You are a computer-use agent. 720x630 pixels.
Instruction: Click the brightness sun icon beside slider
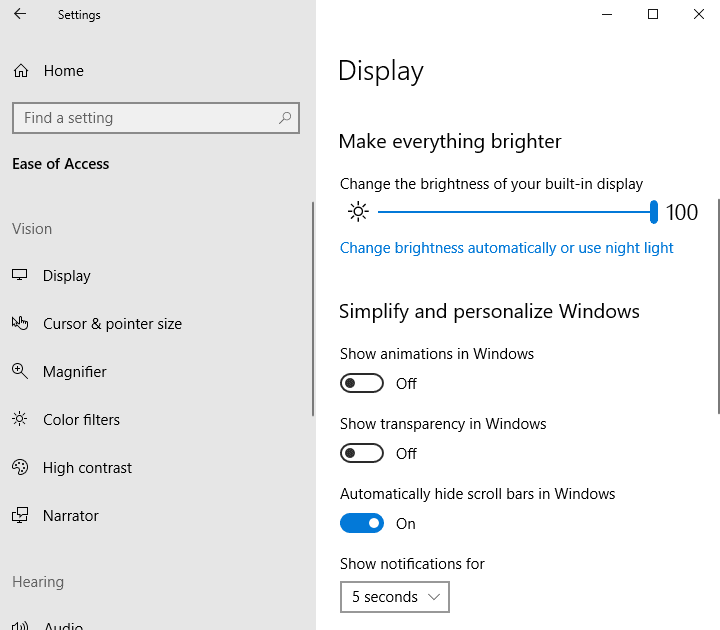coord(358,212)
